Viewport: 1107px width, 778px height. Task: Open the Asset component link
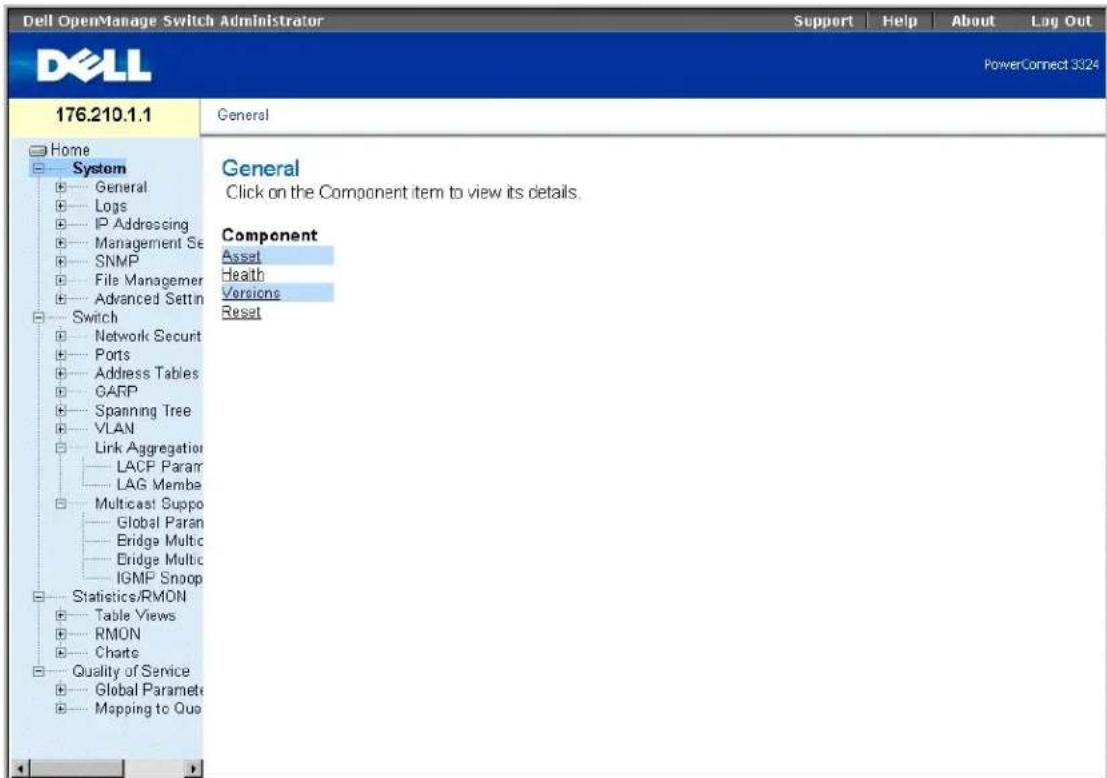(241, 256)
